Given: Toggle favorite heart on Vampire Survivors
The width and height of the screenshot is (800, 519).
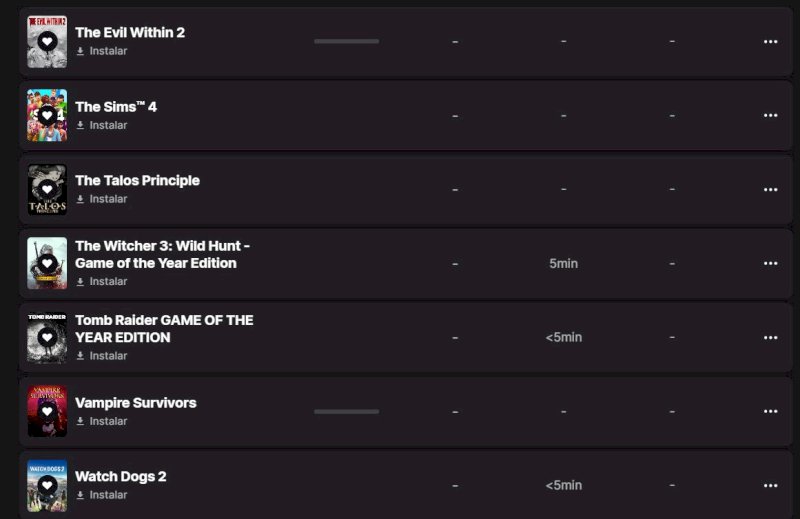Looking at the screenshot, I should click(47, 412).
